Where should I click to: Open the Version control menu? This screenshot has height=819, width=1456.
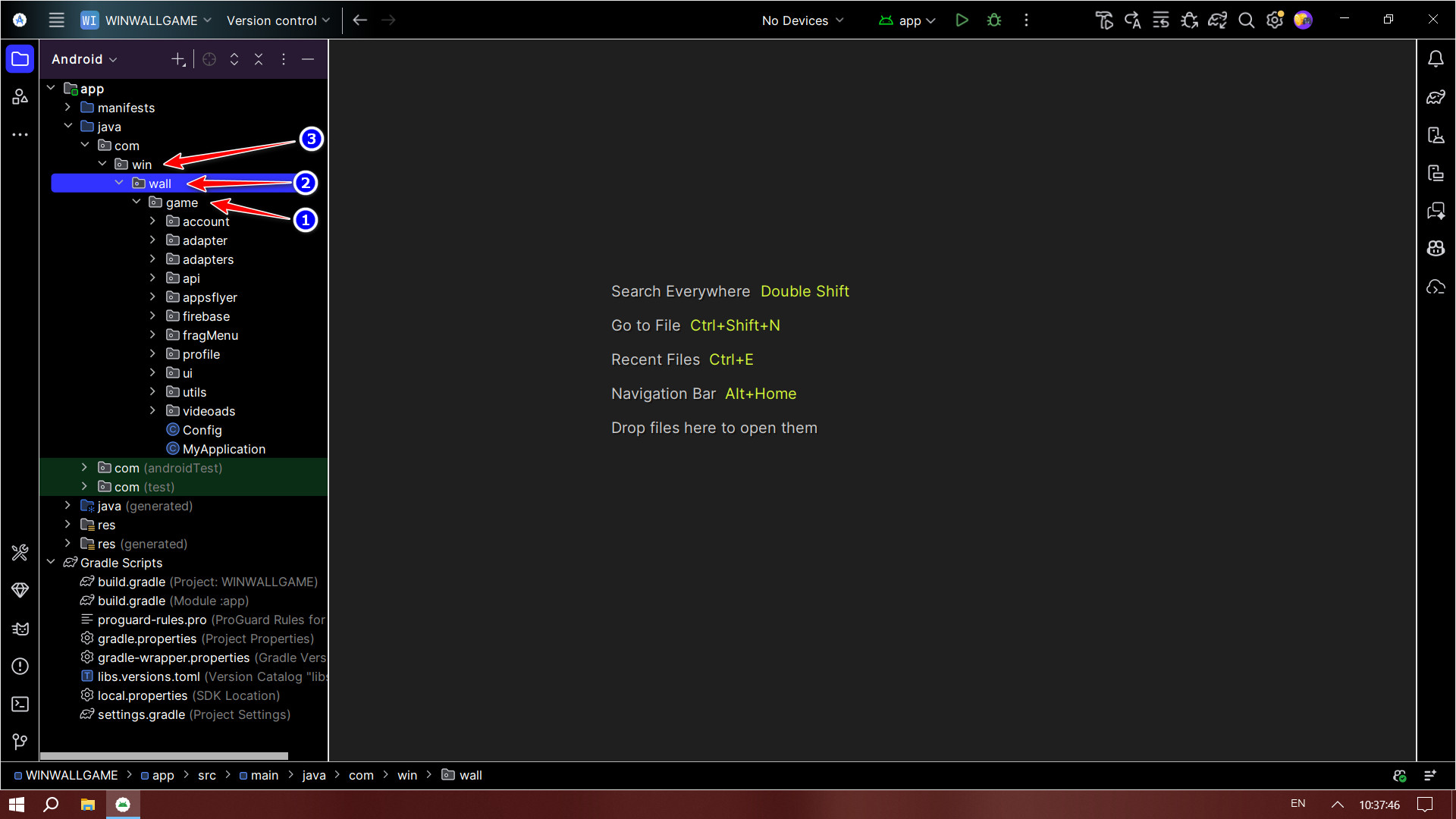(277, 20)
